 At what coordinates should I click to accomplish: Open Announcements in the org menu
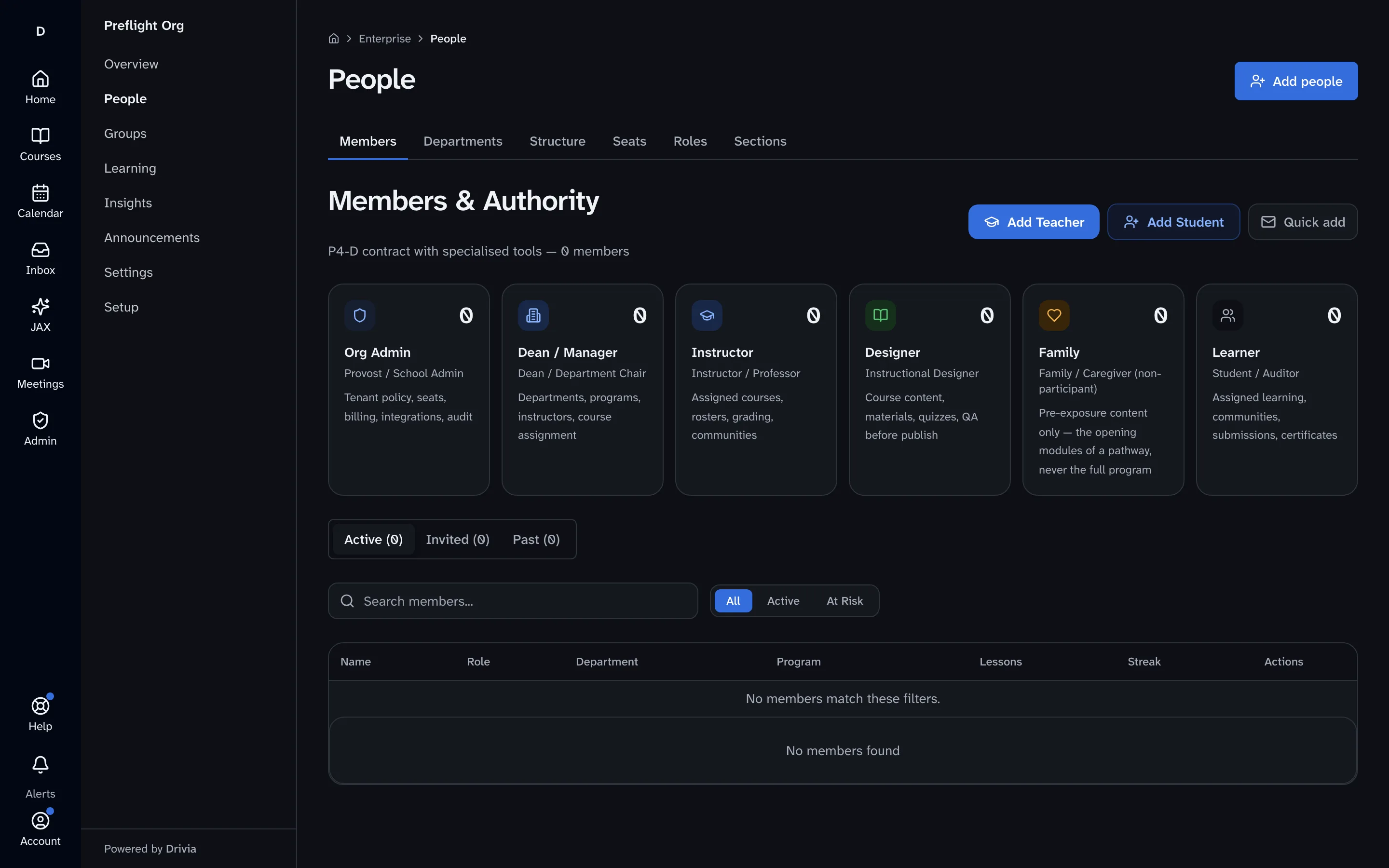(151, 238)
